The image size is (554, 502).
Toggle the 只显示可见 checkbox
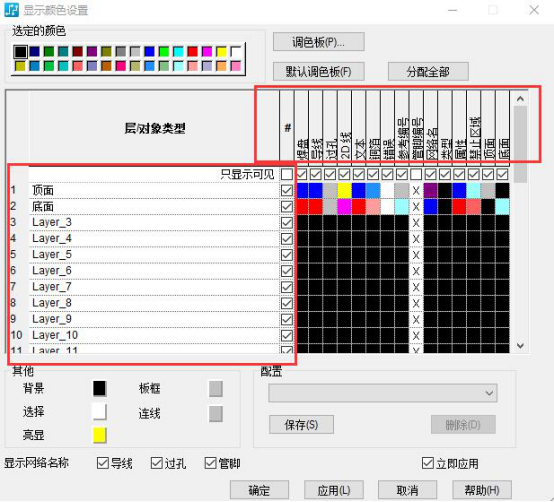[x=287, y=174]
